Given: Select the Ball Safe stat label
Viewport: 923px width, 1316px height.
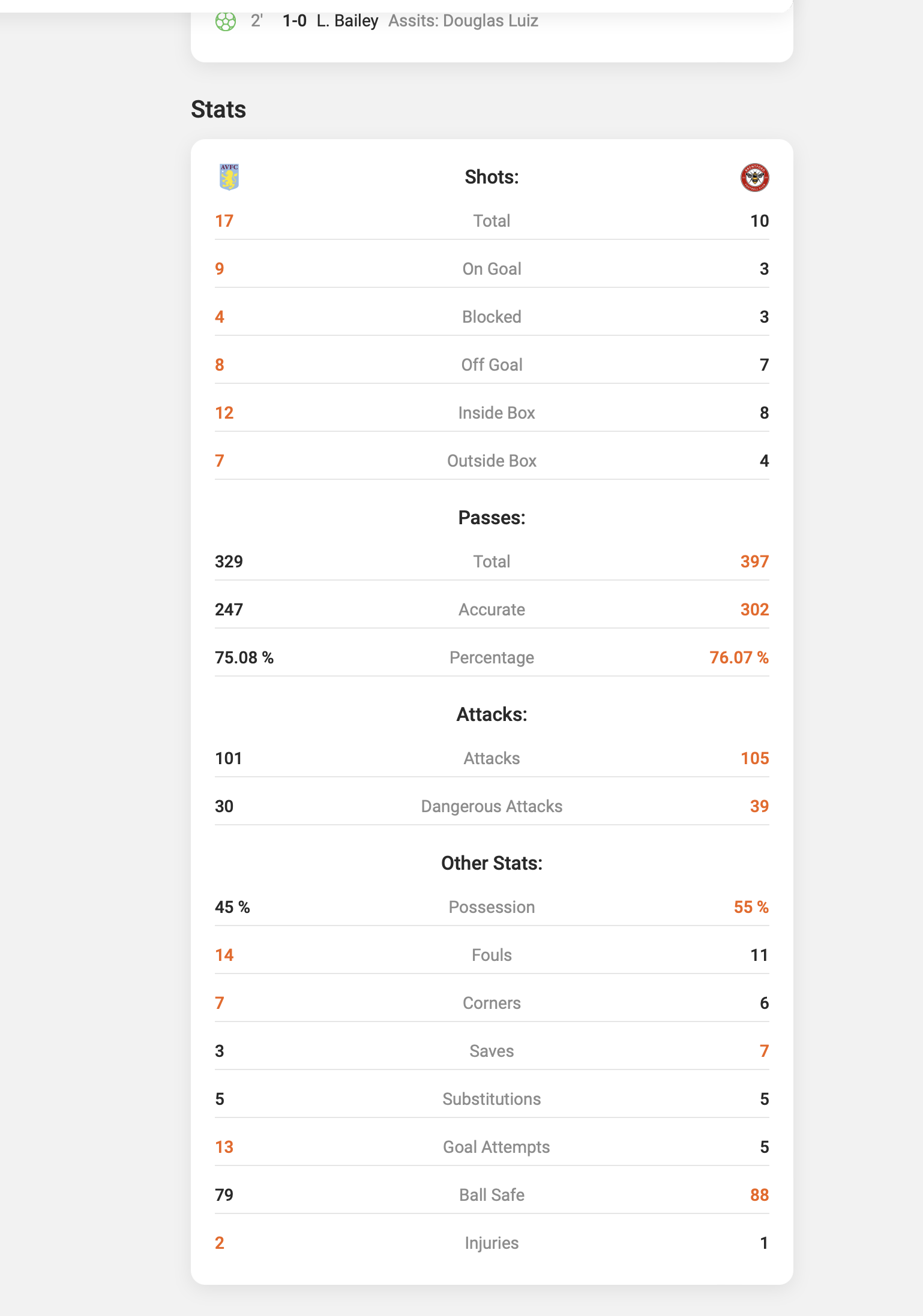Looking at the screenshot, I should click(492, 1195).
